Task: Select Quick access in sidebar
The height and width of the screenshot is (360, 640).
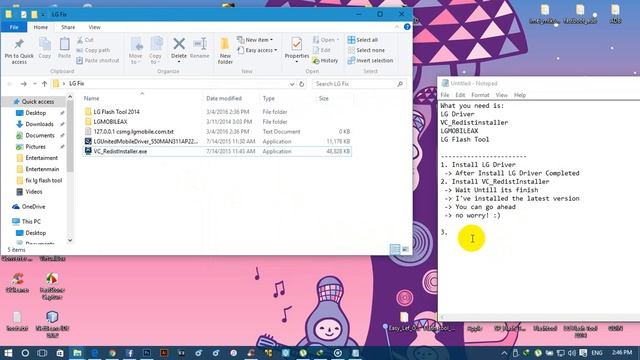Action: click(34, 102)
